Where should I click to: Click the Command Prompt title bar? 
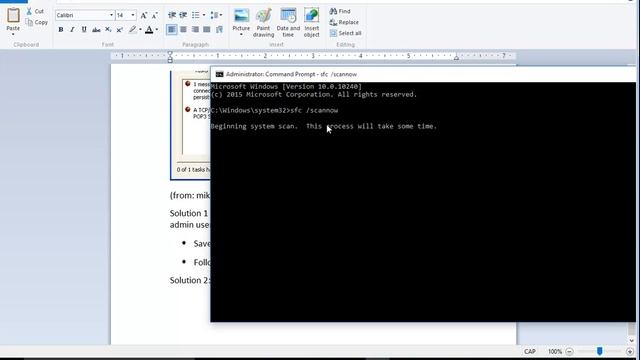tap(423, 74)
